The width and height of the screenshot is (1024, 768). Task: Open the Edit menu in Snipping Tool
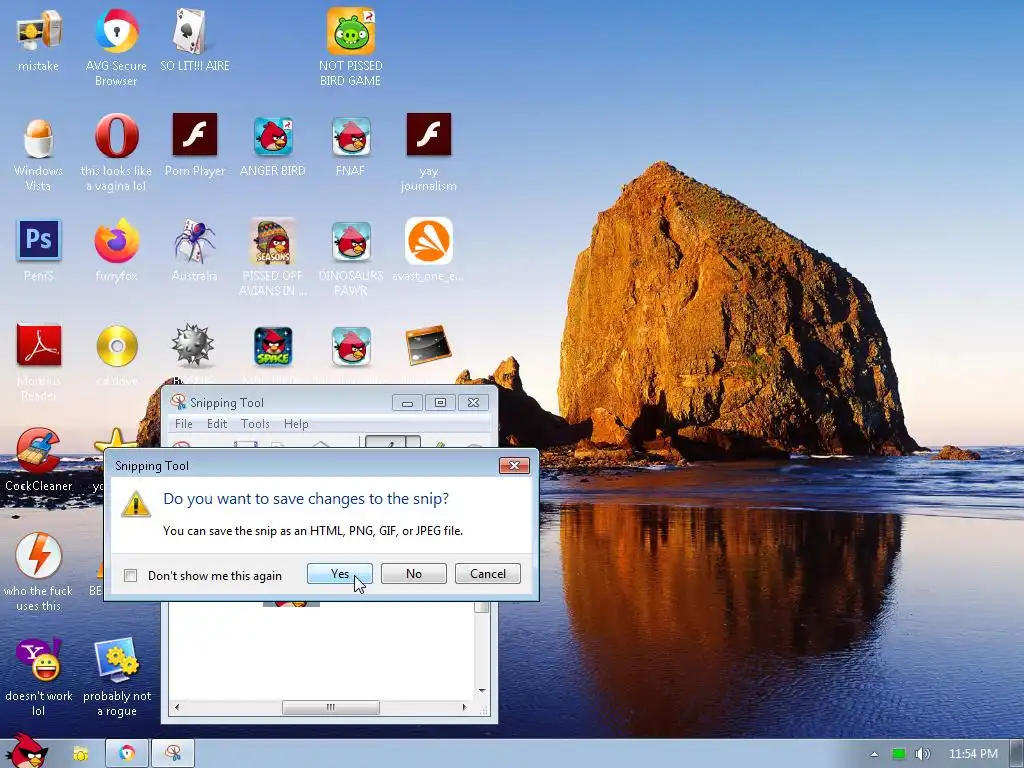tap(217, 424)
